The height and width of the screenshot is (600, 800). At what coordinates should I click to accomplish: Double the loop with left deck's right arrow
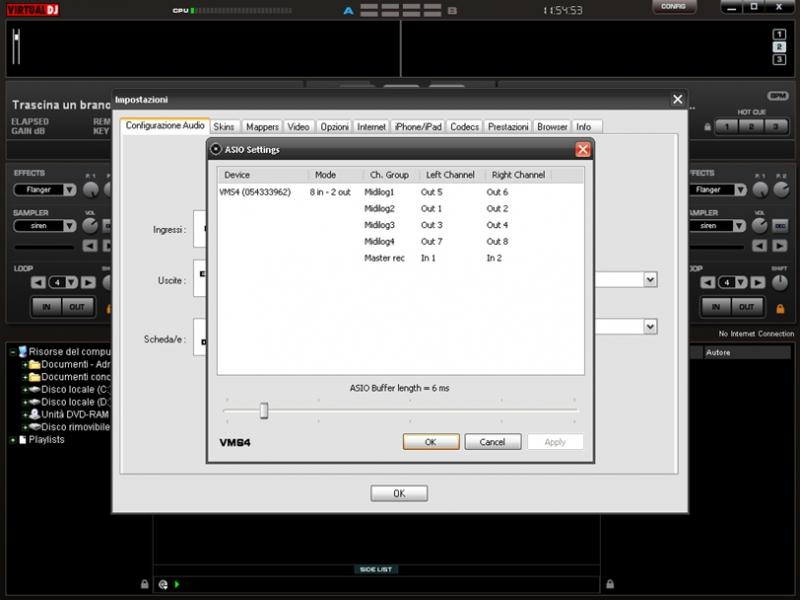pos(88,282)
